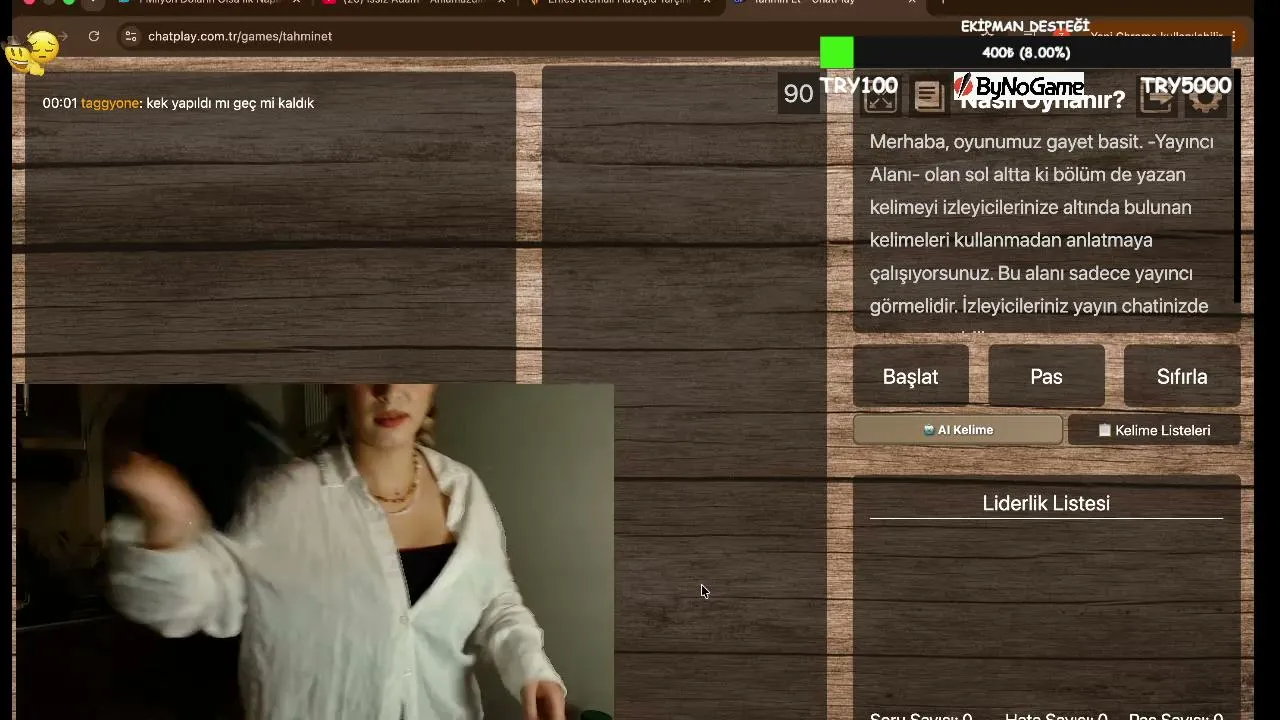Open settings via the gear icon
This screenshot has width=1280, height=720.
pyautogui.click(x=1205, y=100)
